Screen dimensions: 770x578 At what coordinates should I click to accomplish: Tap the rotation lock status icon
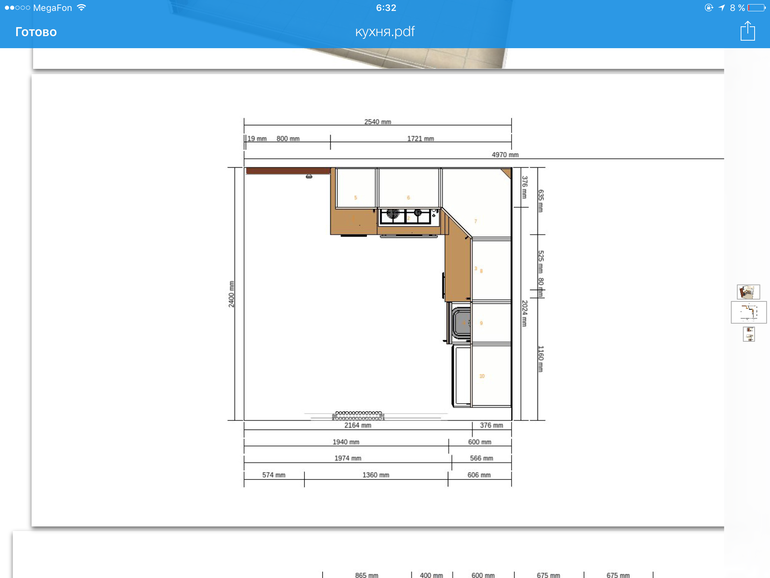click(x=709, y=7)
